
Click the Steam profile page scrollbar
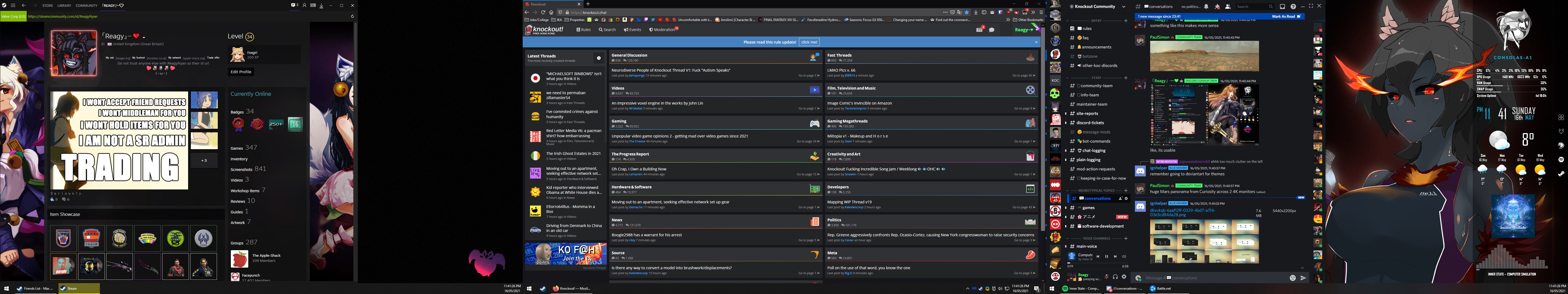pyautogui.click(x=356, y=152)
